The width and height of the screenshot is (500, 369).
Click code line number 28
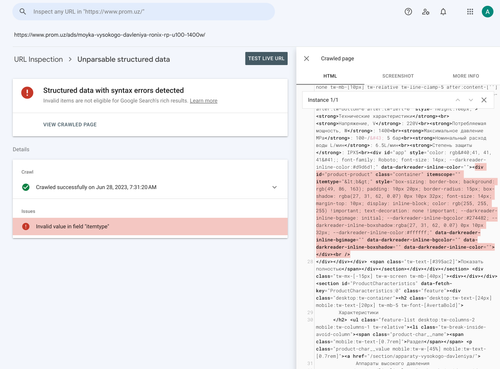click(310, 262)
